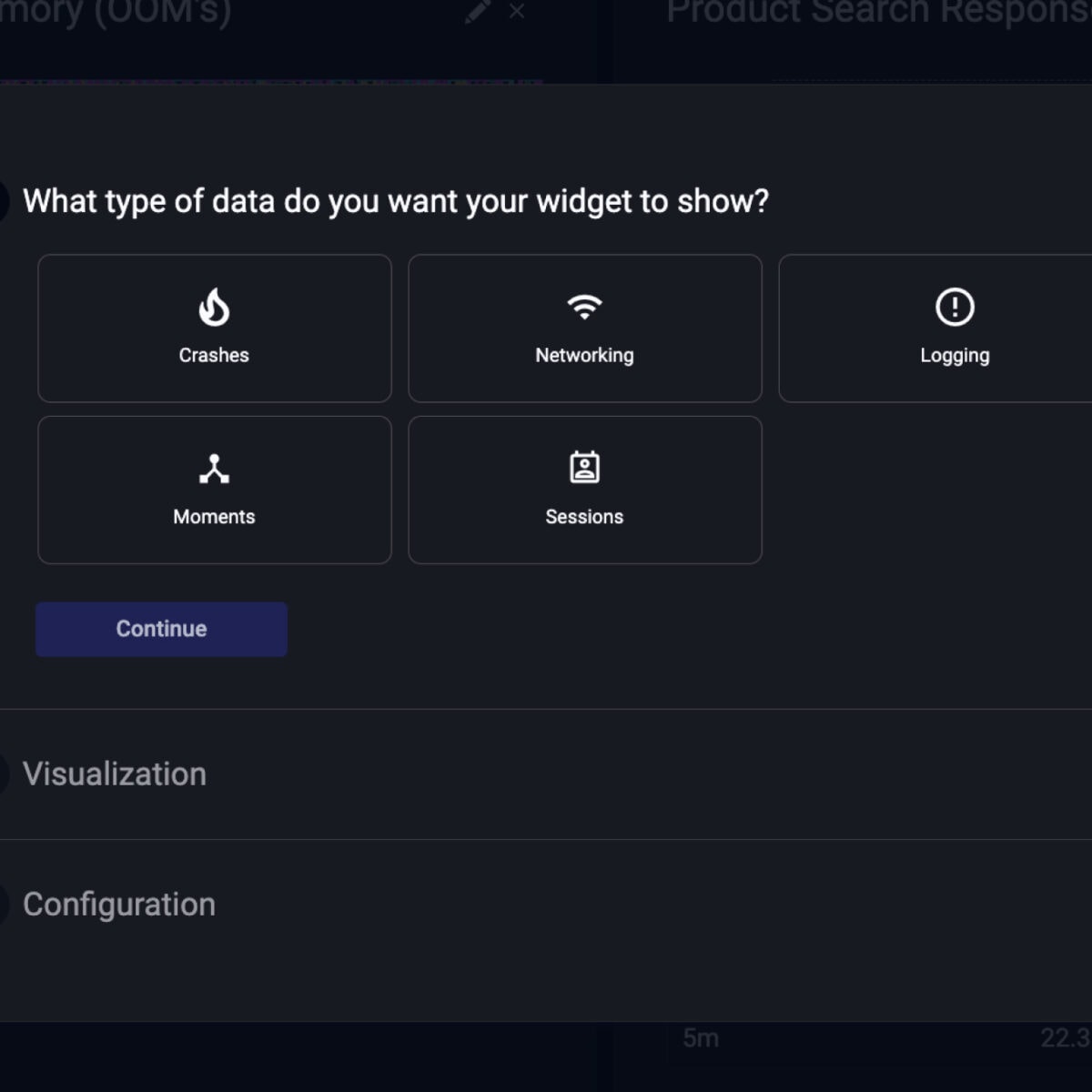Select the Moments data option
The width and height of the screenshot is (1092, 1092).
coord(214,490)
